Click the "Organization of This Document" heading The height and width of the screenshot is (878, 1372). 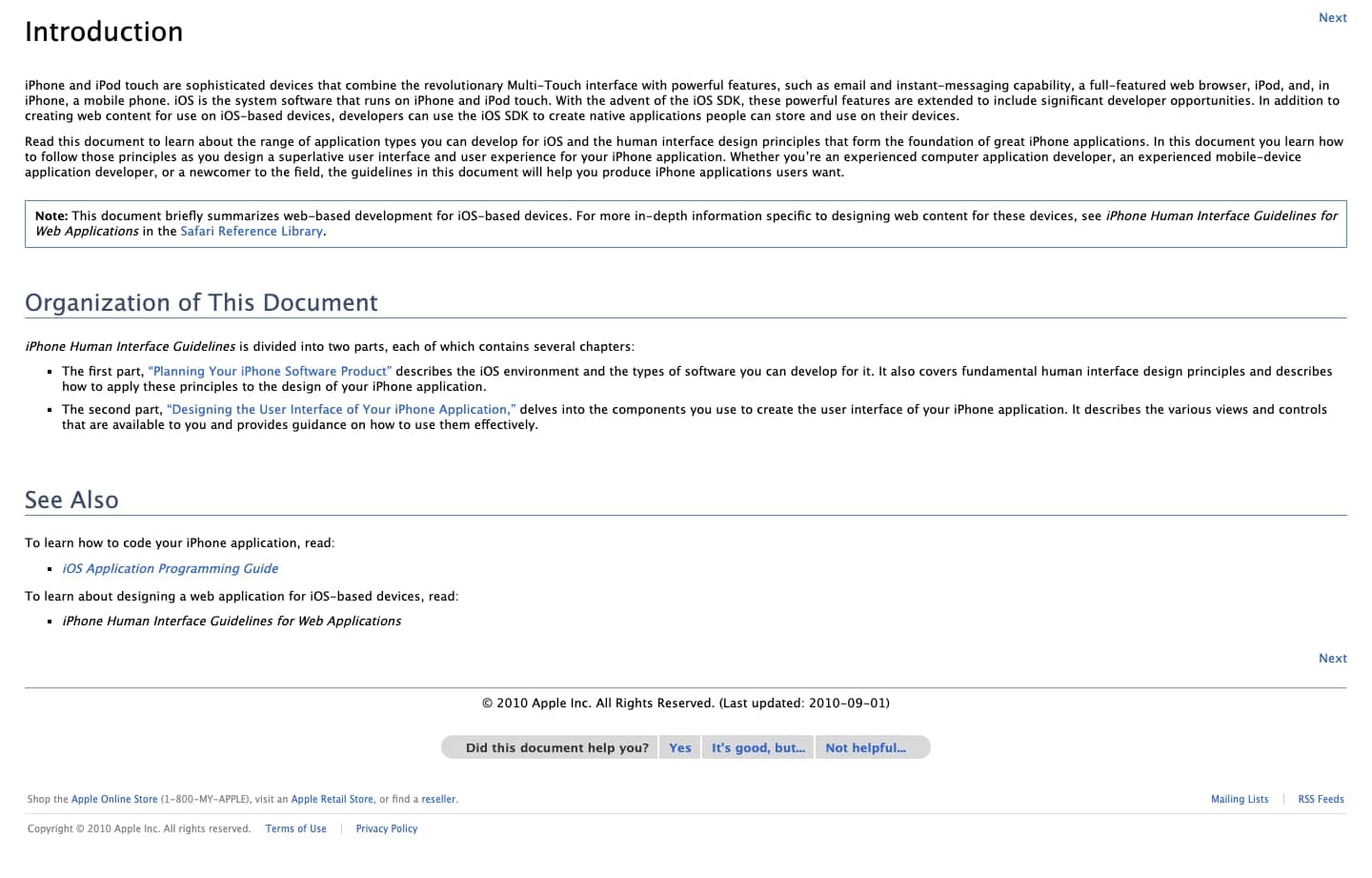point(201,303)
